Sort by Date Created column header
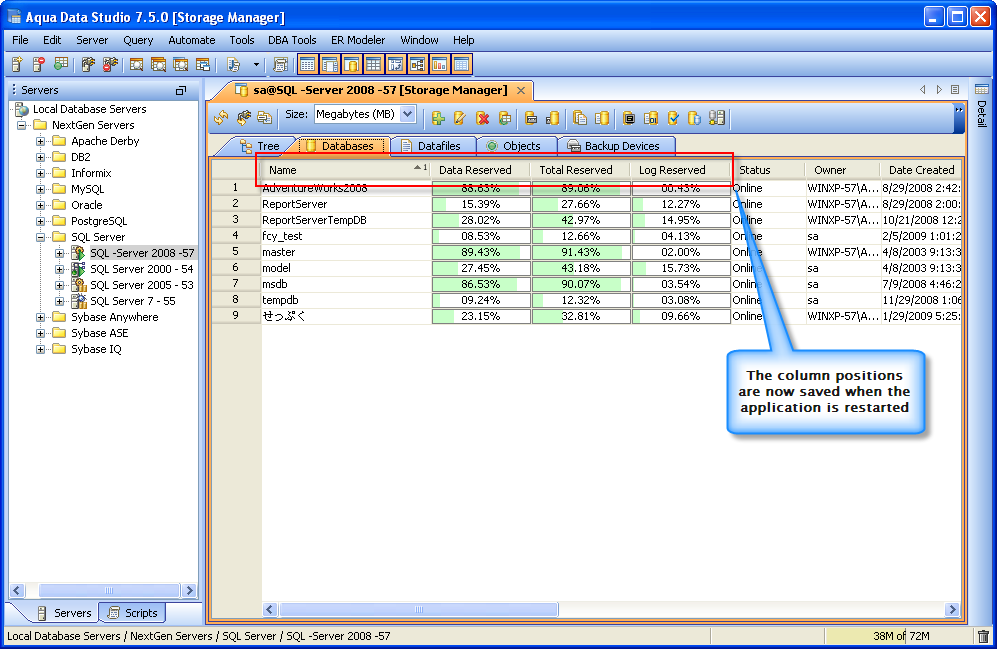The width and height of the screenshot is (997, 649). click(x=920, y=170)
